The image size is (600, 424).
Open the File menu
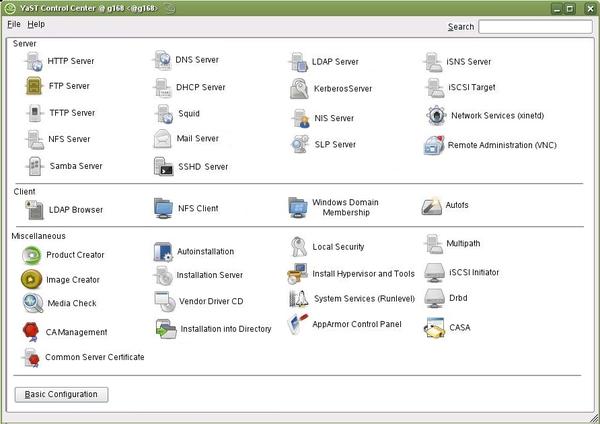(x=14, y=24)
